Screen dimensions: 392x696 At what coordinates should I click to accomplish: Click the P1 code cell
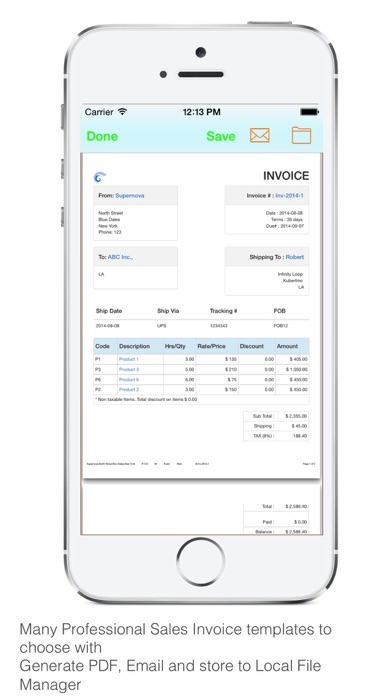pos(98,359)
